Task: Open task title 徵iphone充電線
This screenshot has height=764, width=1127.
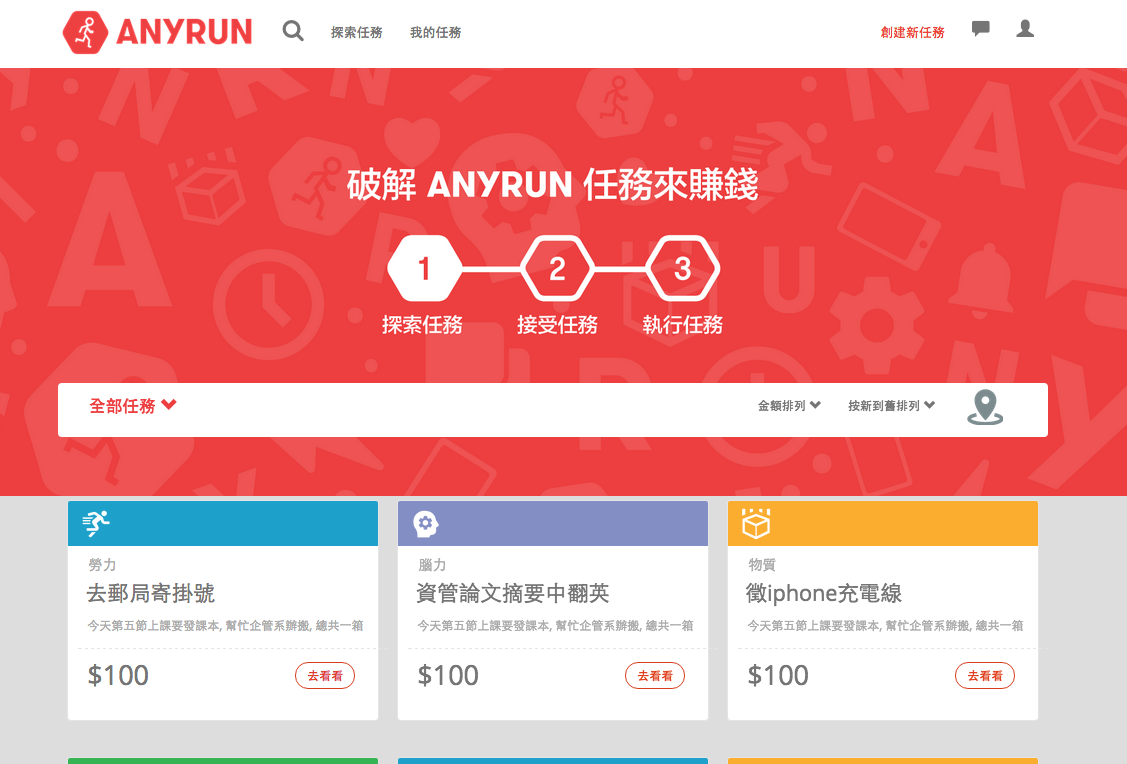Action: coord(824,594)
